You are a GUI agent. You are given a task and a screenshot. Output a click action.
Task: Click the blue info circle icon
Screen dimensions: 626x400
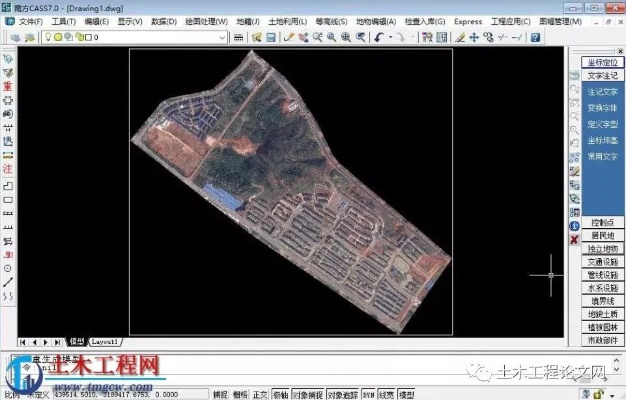(574, 226)
